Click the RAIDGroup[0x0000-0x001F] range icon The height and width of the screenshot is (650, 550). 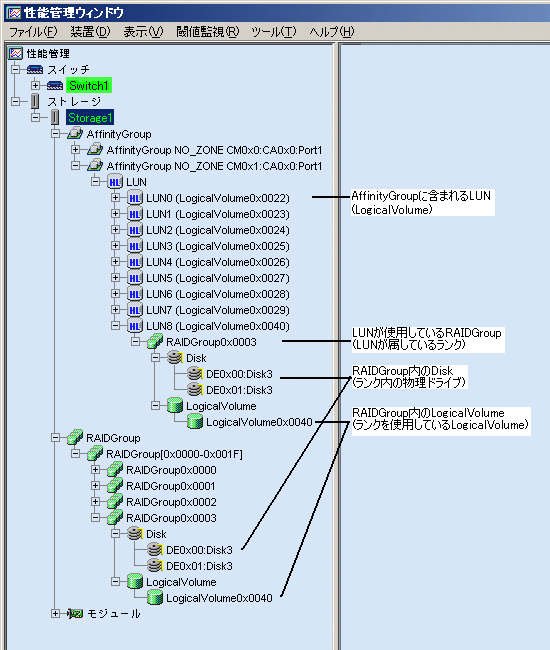click(94, 454)
